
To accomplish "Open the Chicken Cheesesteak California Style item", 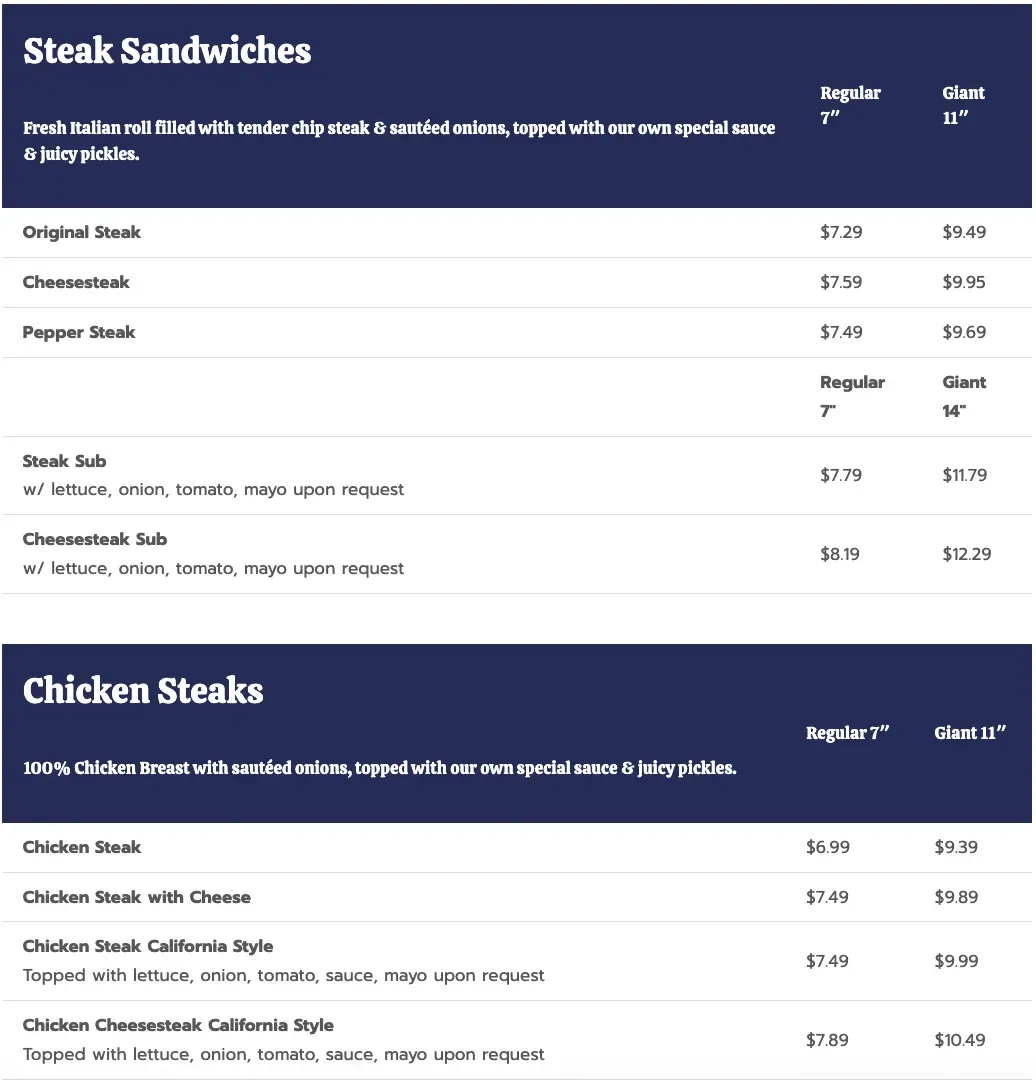I will point(178,1025).
